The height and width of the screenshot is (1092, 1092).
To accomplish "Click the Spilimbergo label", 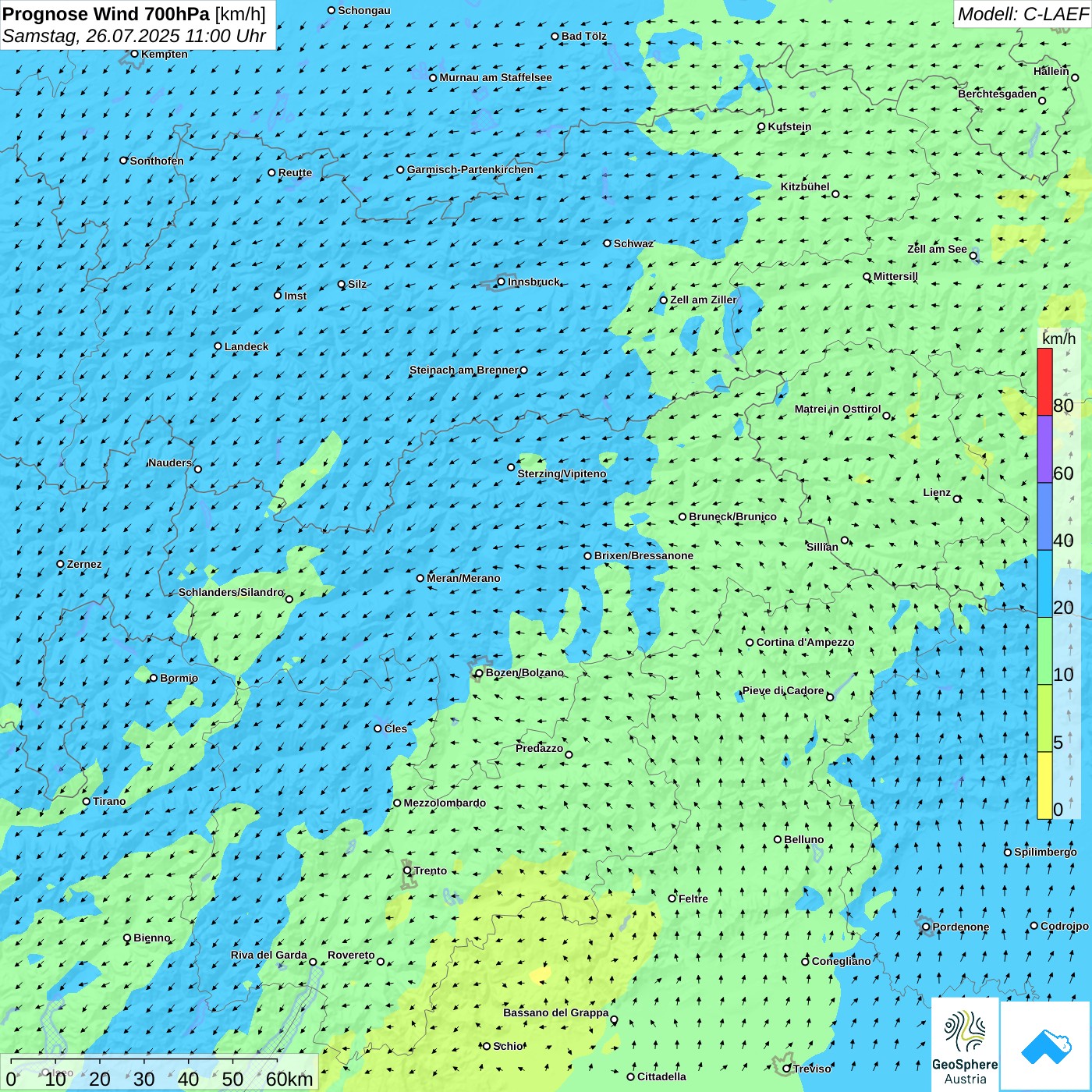I will point(1045,852).
